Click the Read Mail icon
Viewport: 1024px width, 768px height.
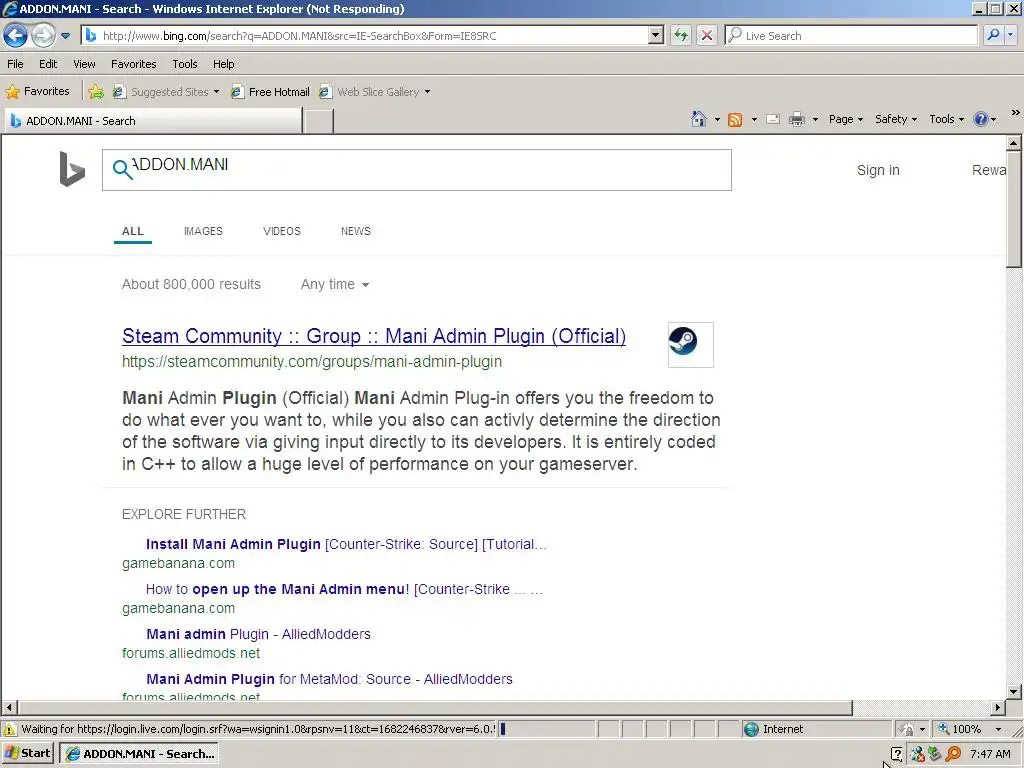[x=773, y=120]
